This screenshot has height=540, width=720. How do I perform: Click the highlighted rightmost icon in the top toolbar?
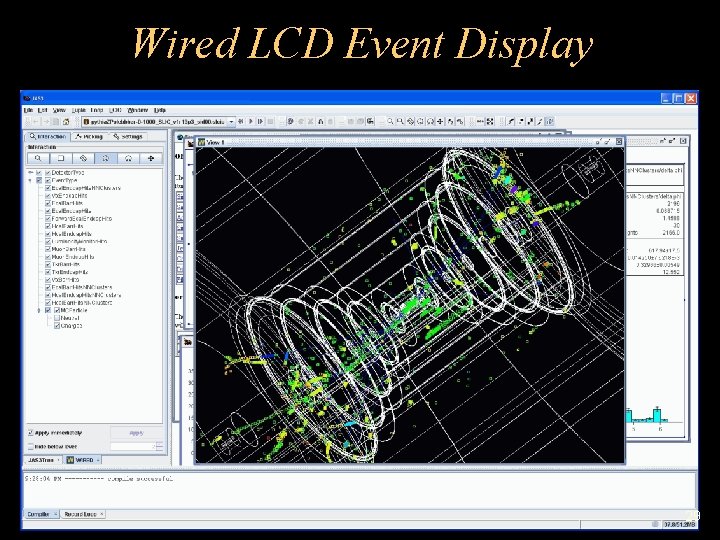[550, 121]
